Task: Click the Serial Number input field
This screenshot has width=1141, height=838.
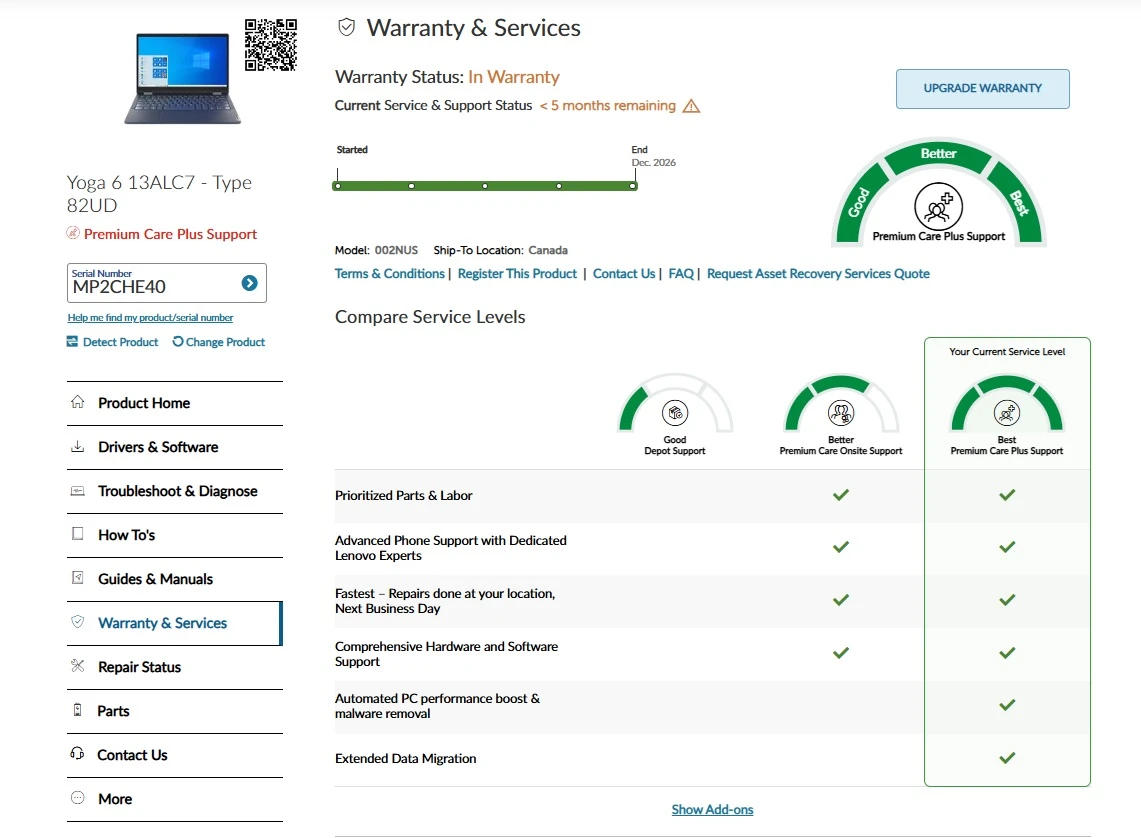Action: 155,283
